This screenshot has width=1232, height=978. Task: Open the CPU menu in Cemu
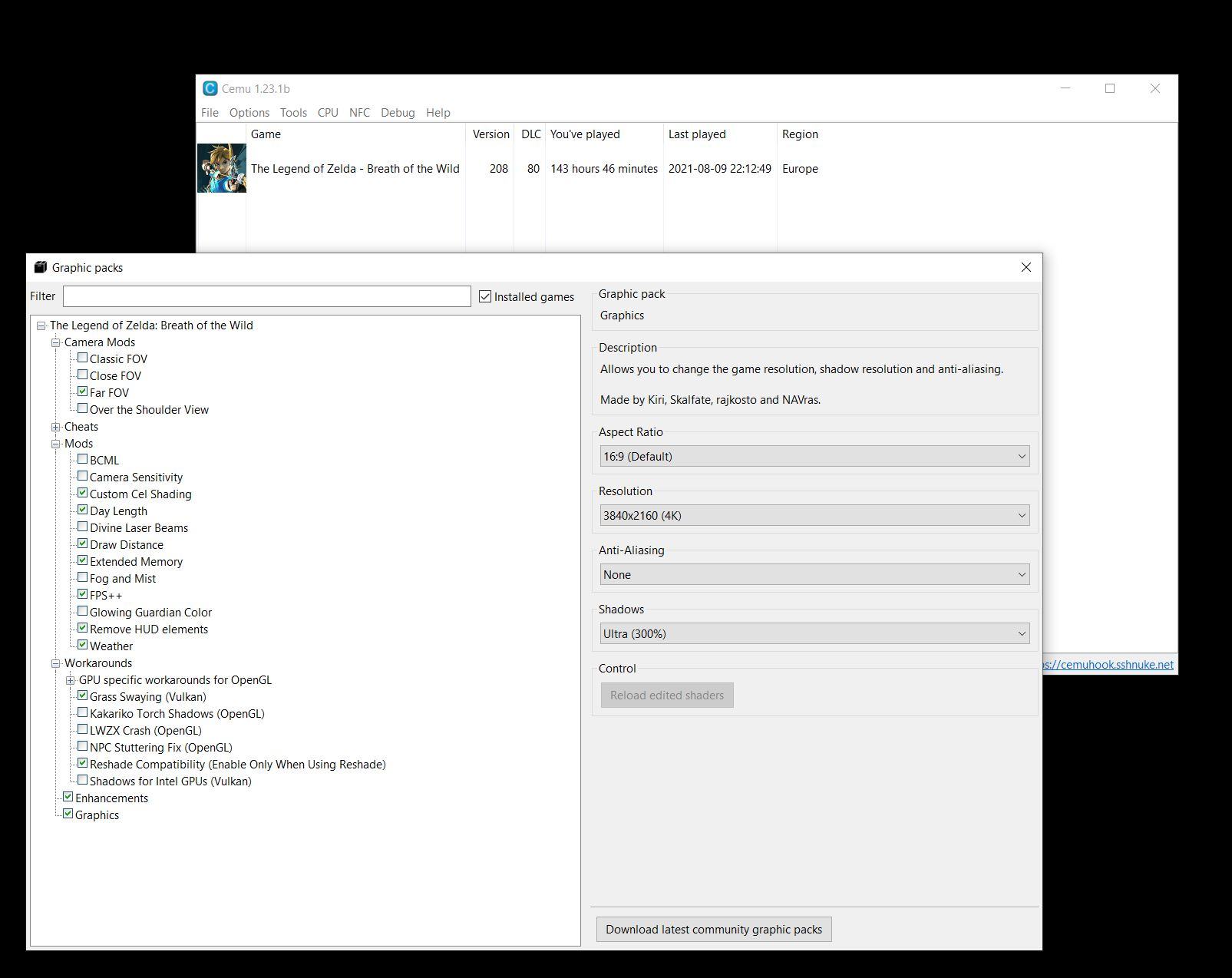click(x=328, y=112)
